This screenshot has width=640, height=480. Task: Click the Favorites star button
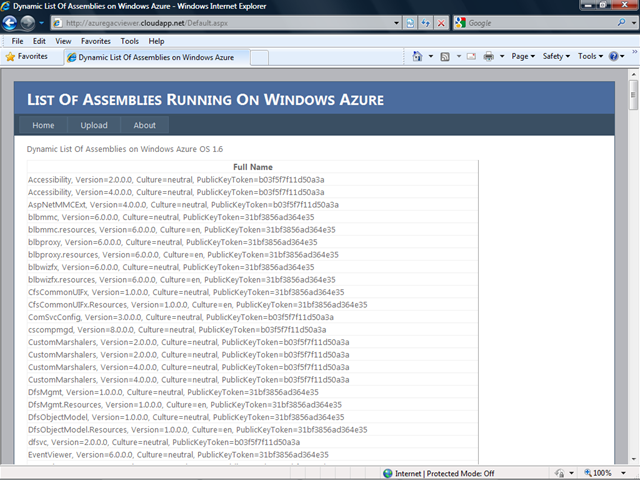[x=27, y=56]
